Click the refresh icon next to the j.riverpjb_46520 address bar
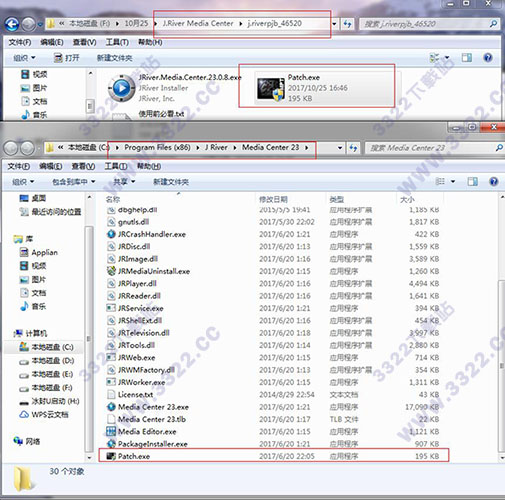505x500 pixels. (x=347, y=24)
